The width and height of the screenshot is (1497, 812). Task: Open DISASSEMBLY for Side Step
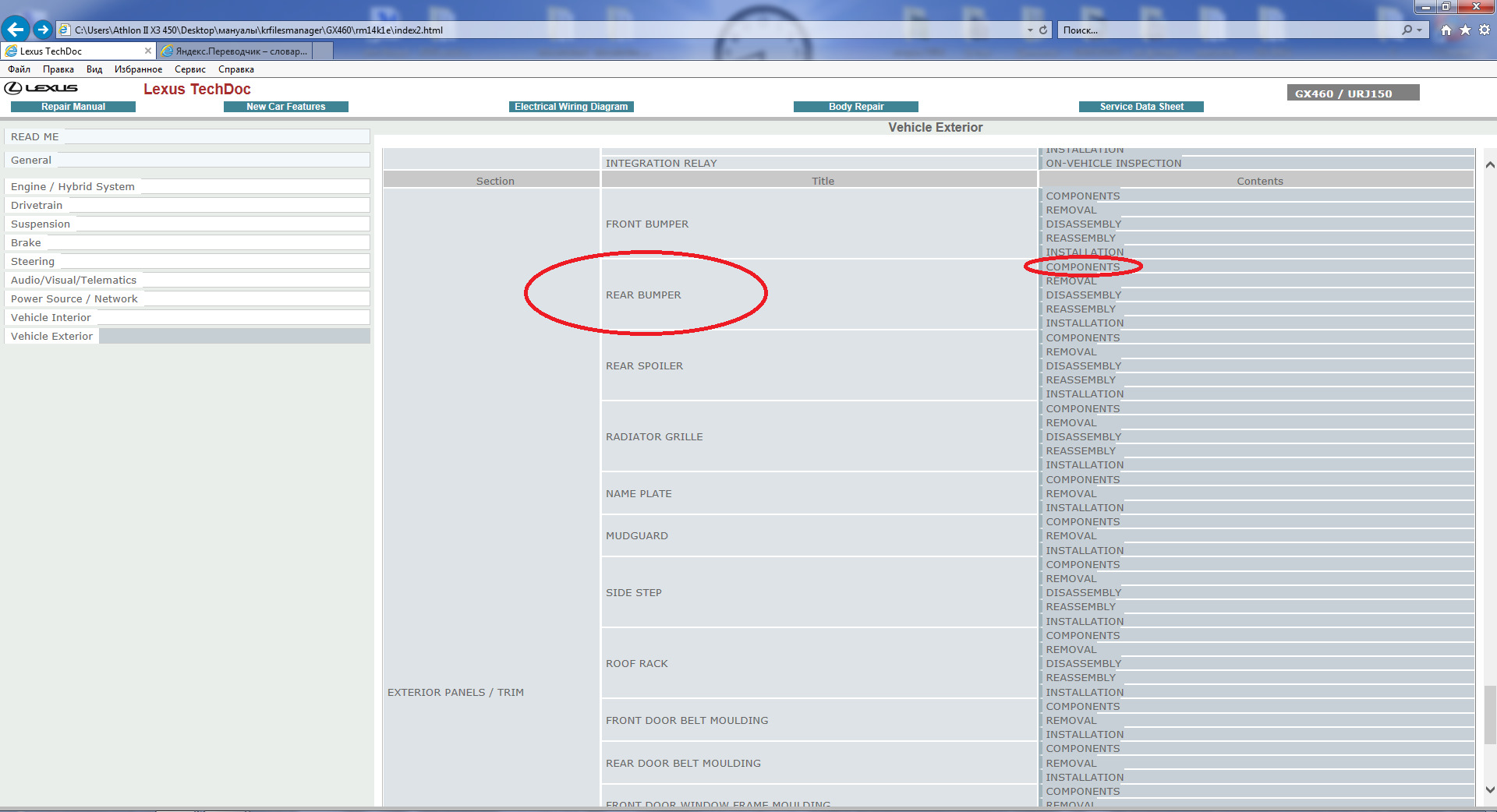pos(1084,593)
